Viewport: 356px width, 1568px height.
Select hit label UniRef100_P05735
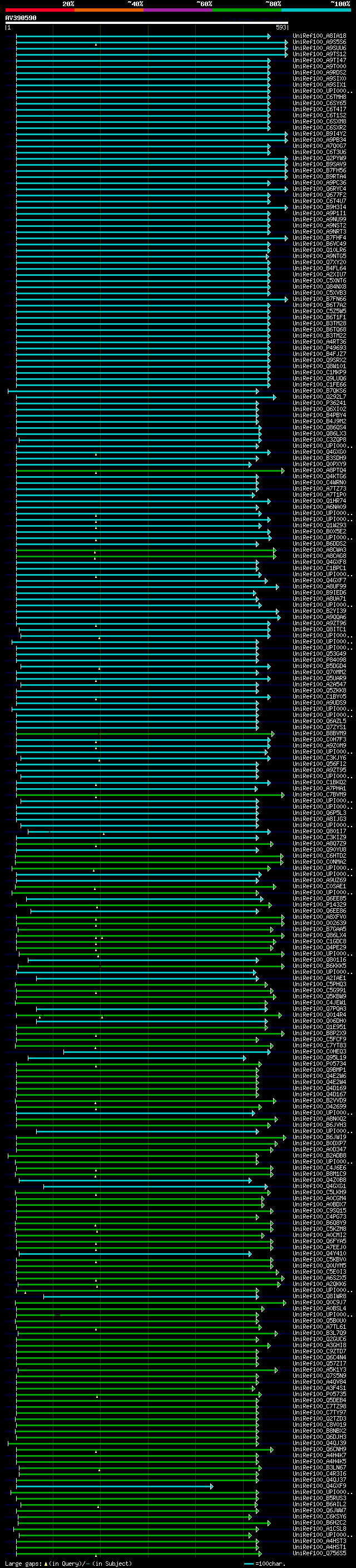[x=319, y=1394]
